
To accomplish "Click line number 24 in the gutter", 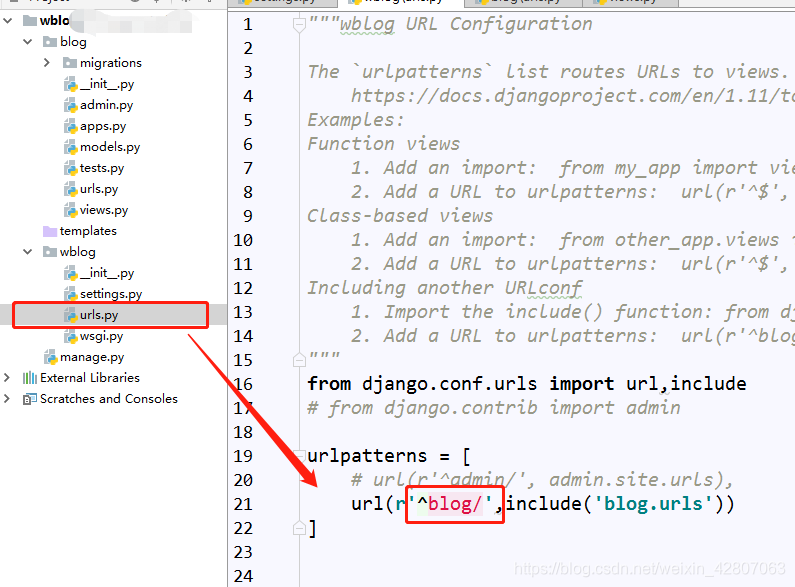I will coord(243,576).
